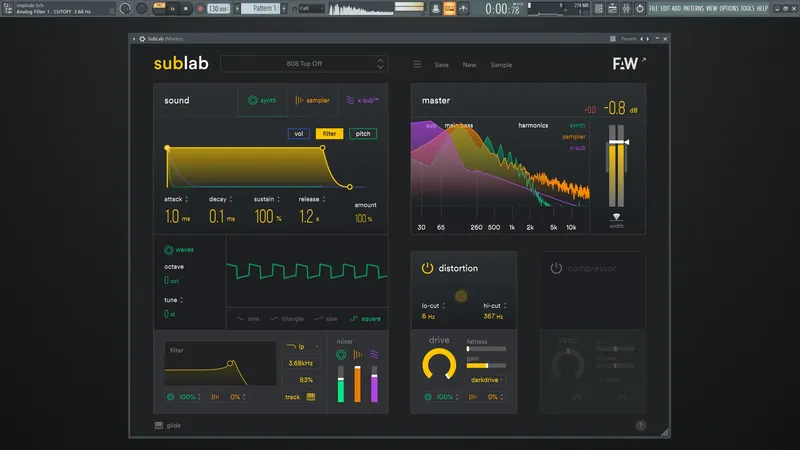Adjust the purple x-sub mixer fader

374,384
